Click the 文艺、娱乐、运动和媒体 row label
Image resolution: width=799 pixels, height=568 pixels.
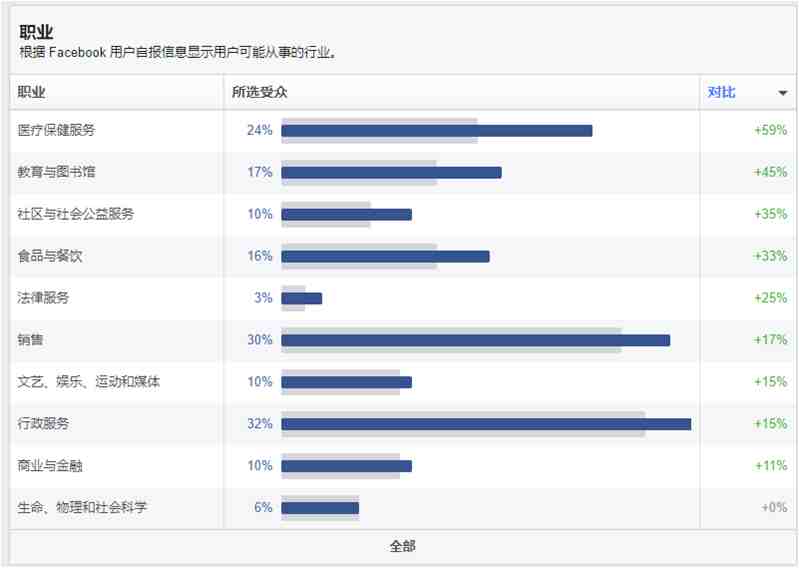[x=89, y=382]
